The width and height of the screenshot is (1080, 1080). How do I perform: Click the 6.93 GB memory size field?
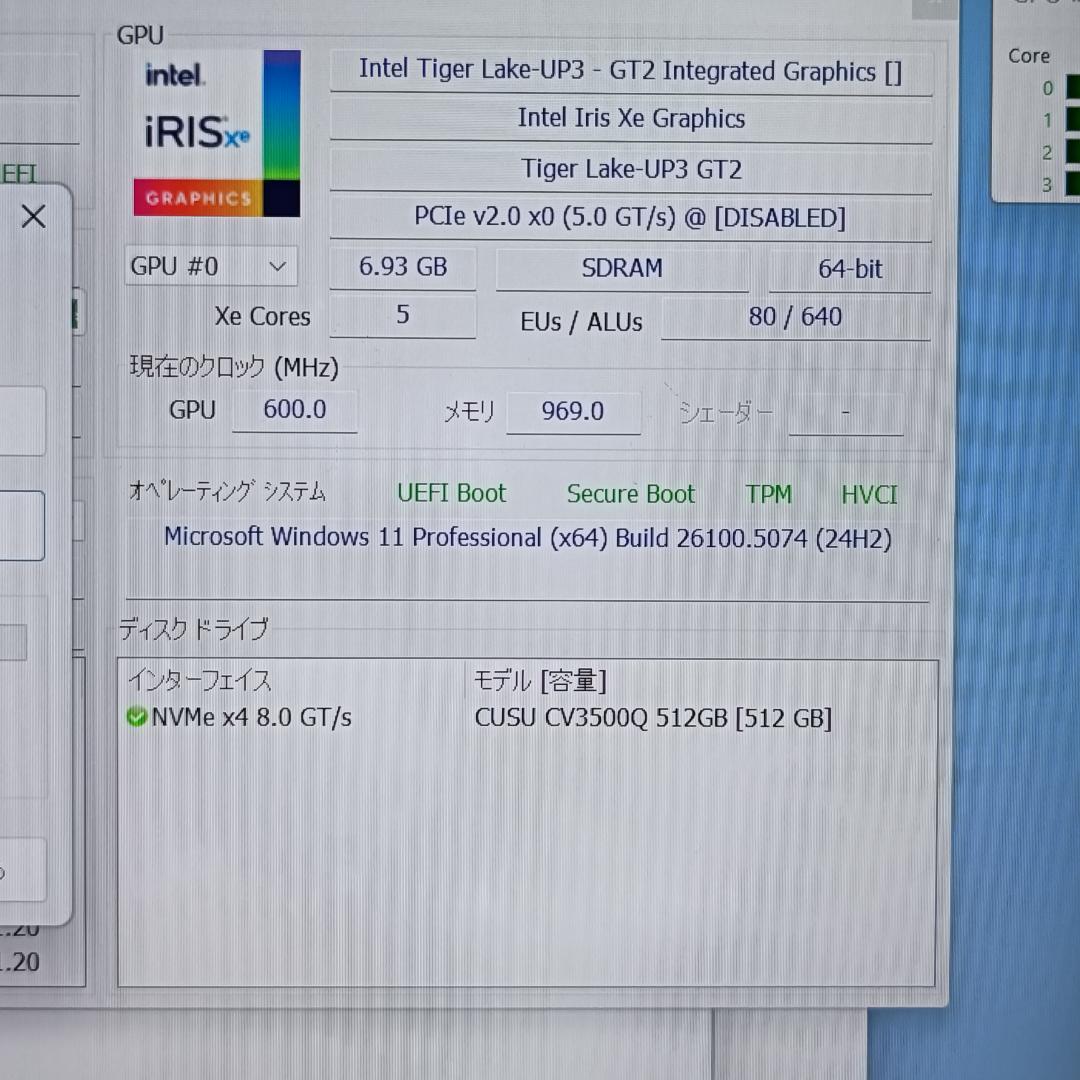(x=403, y=267)
